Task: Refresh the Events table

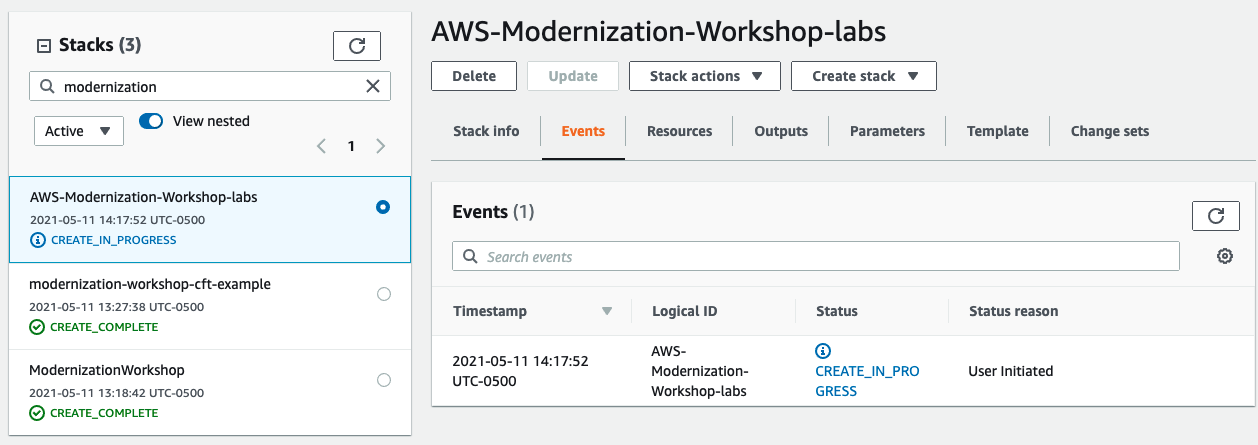Action: click(1216, 216)
